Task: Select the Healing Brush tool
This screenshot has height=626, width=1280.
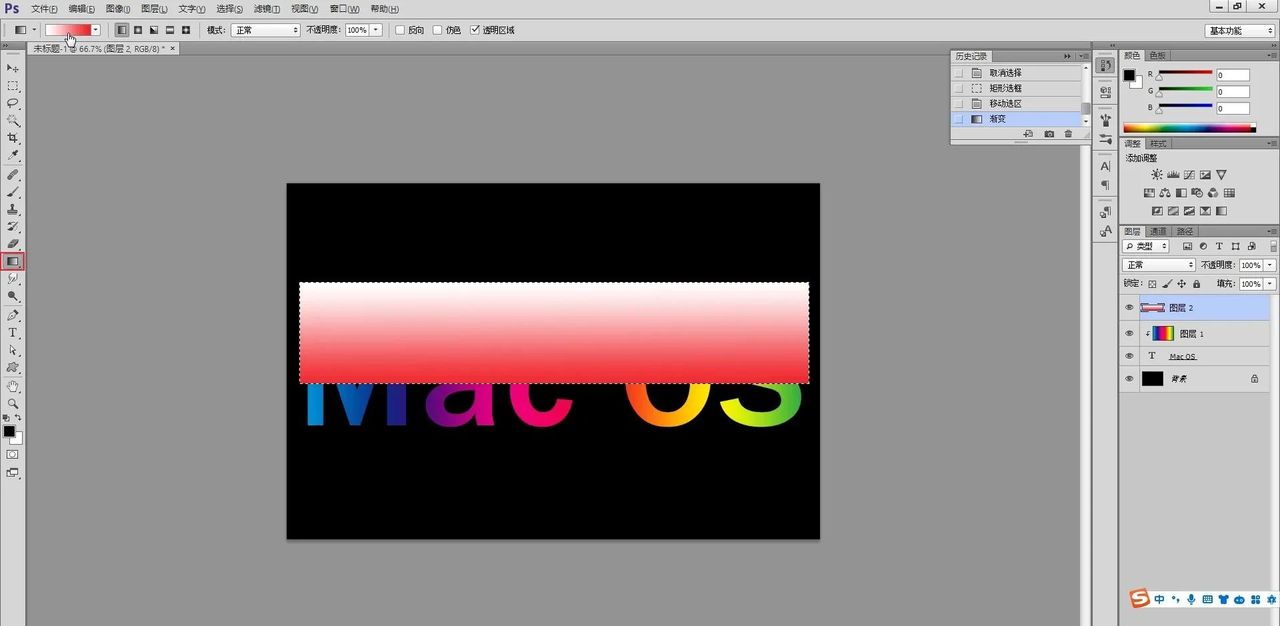Action: pos(13,175)
